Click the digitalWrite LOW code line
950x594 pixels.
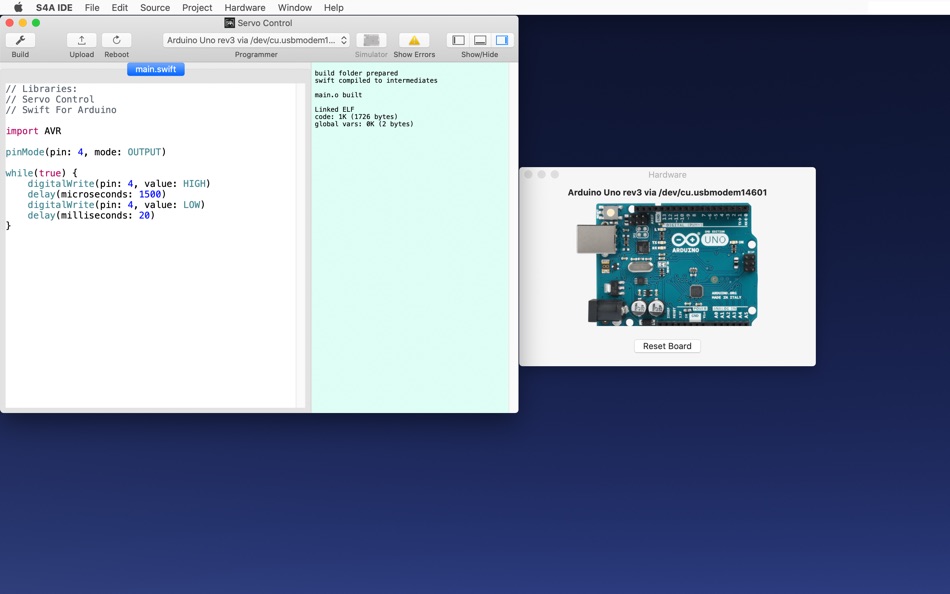point(116,205)
